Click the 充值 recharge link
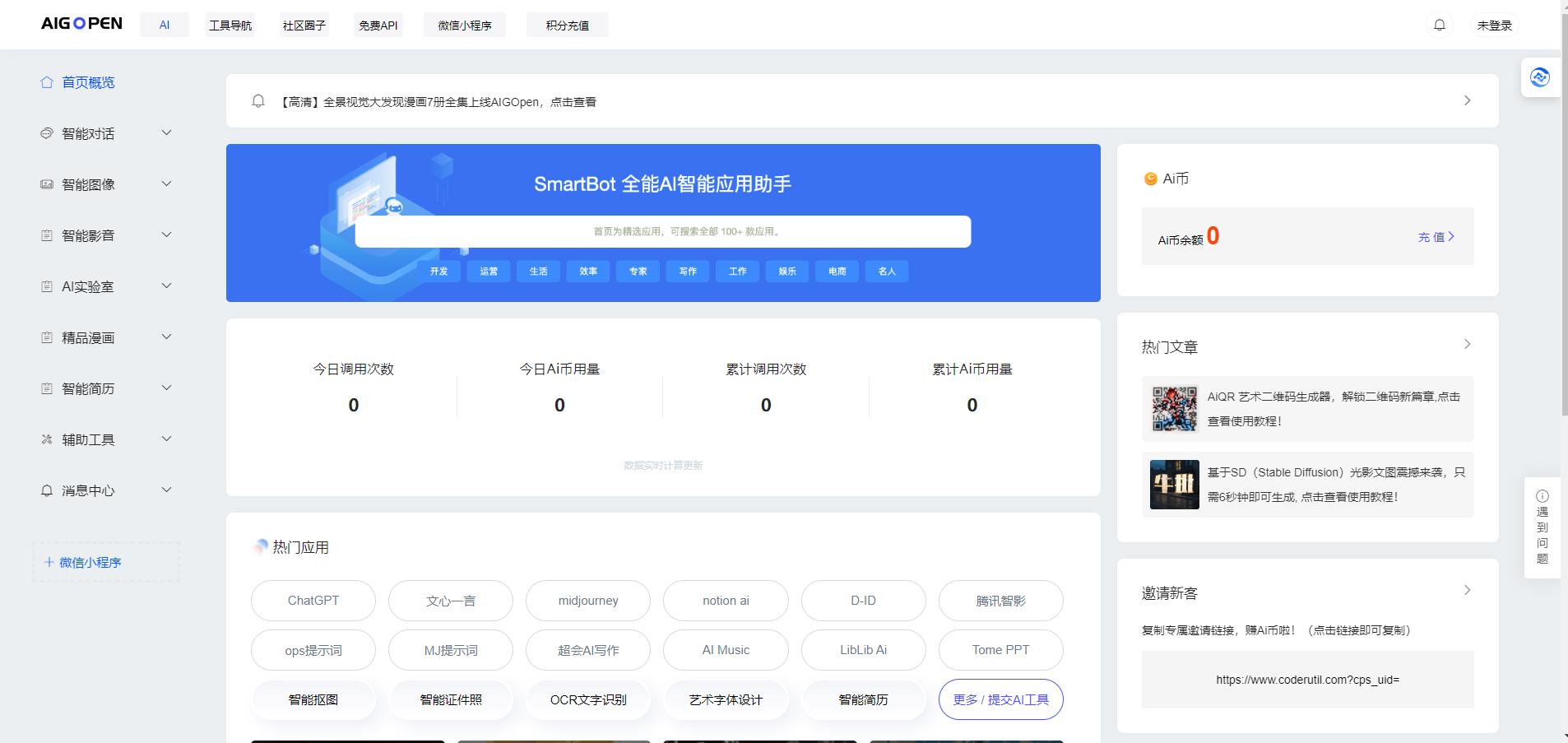The image size is (1568, 743). coord(1436,237)
